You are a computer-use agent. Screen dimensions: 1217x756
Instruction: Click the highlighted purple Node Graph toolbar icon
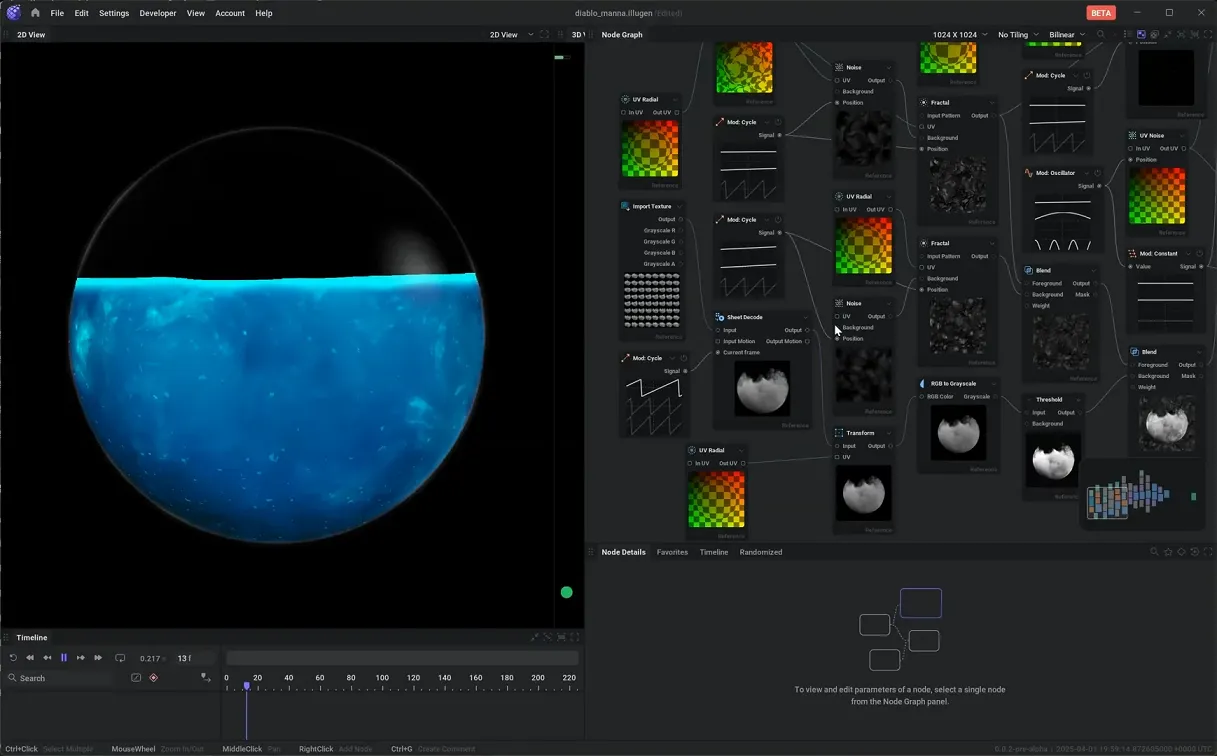1141,34
